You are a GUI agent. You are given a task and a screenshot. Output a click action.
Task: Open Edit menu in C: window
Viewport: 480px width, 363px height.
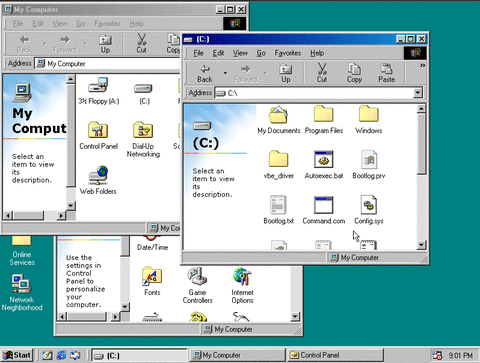point(218,53)
